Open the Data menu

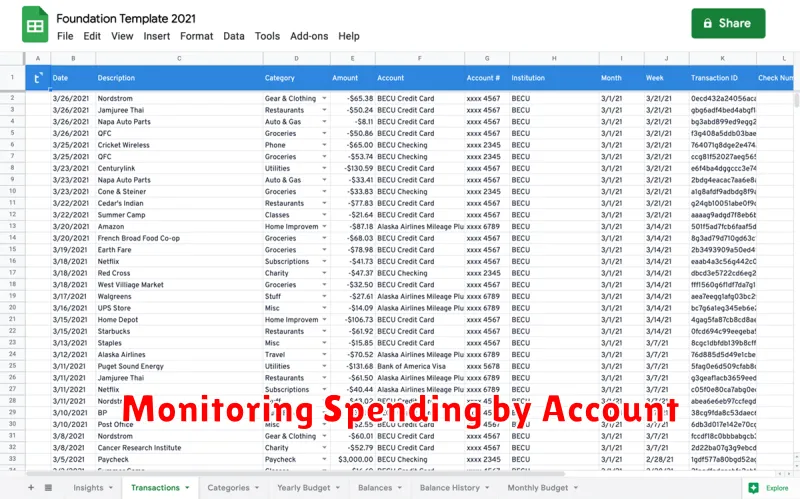click(234, 36)
